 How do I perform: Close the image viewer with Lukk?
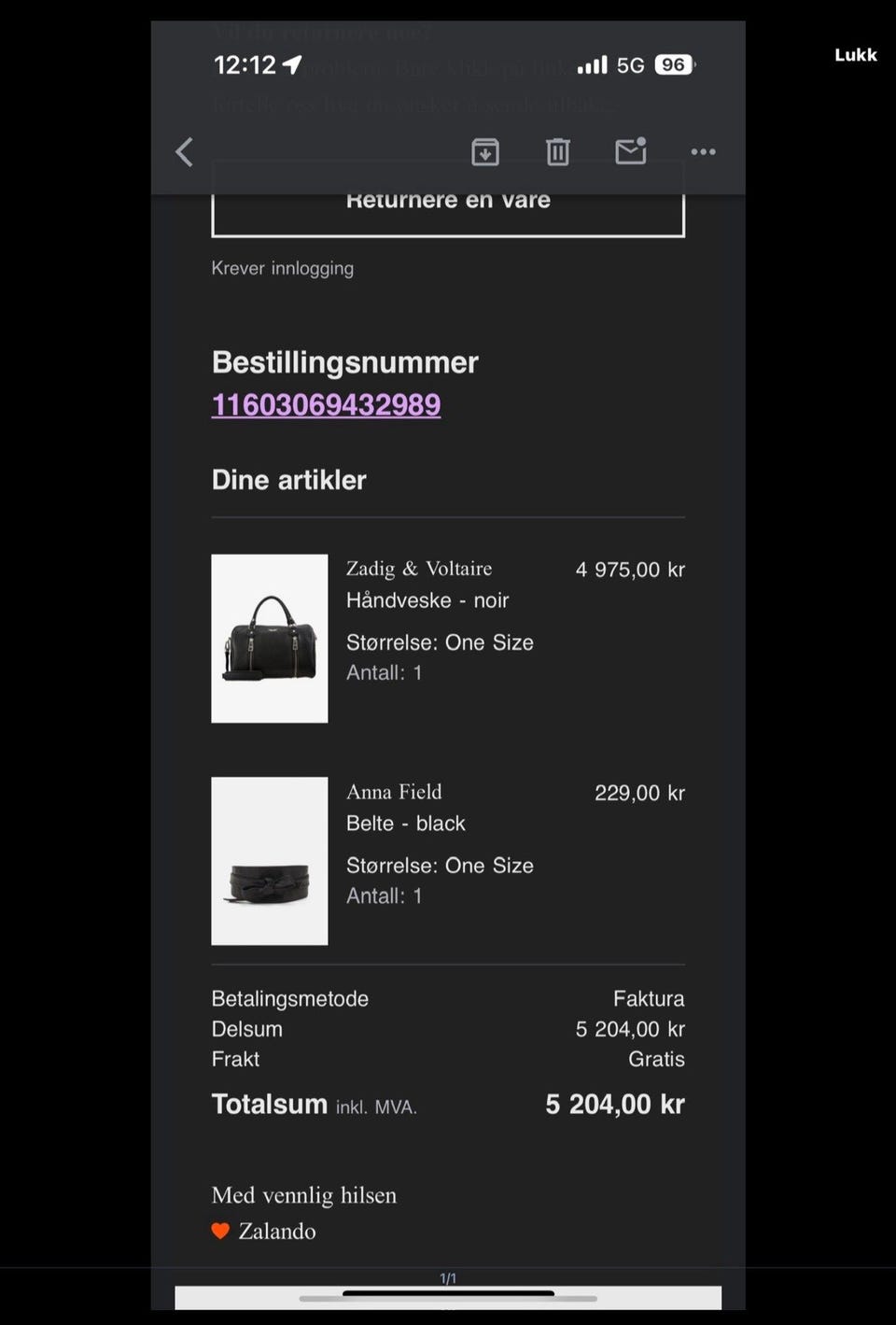[x=856, y=55]
